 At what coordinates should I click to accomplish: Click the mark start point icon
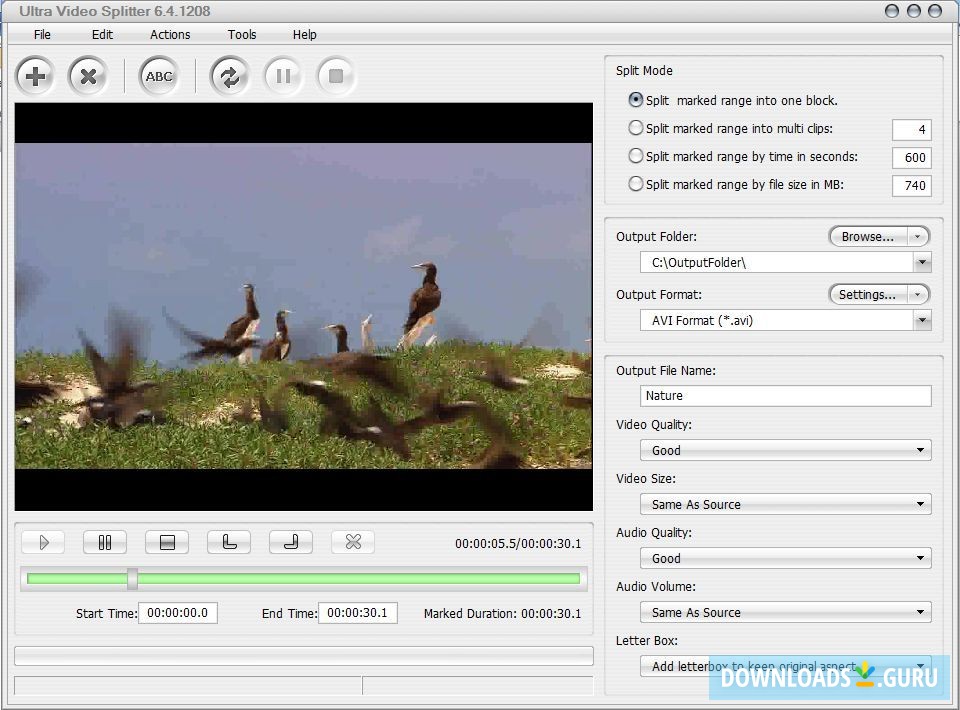(229, 542)
